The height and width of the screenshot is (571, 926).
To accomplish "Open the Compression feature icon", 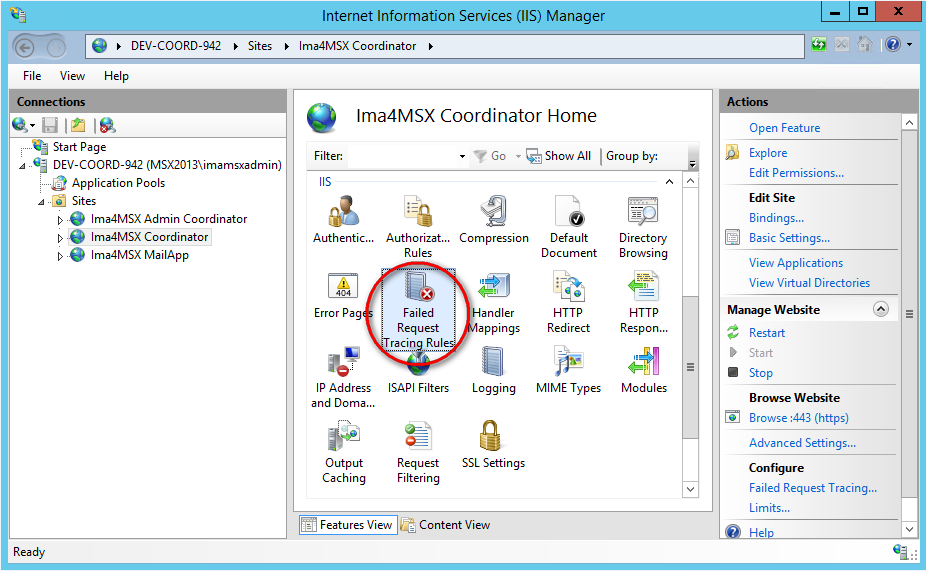I will point(494,220).
